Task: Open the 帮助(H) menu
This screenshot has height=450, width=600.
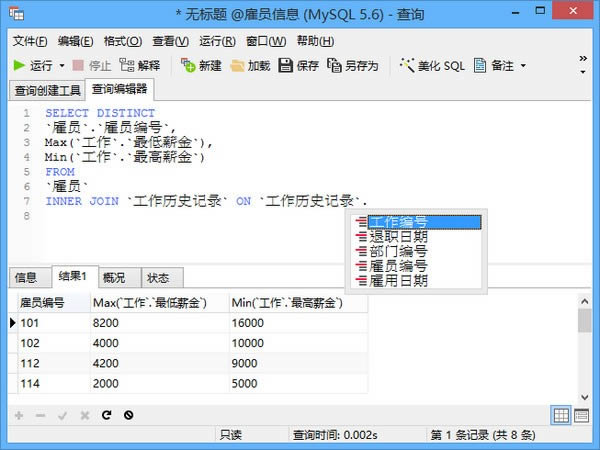Action: point(315,41)
